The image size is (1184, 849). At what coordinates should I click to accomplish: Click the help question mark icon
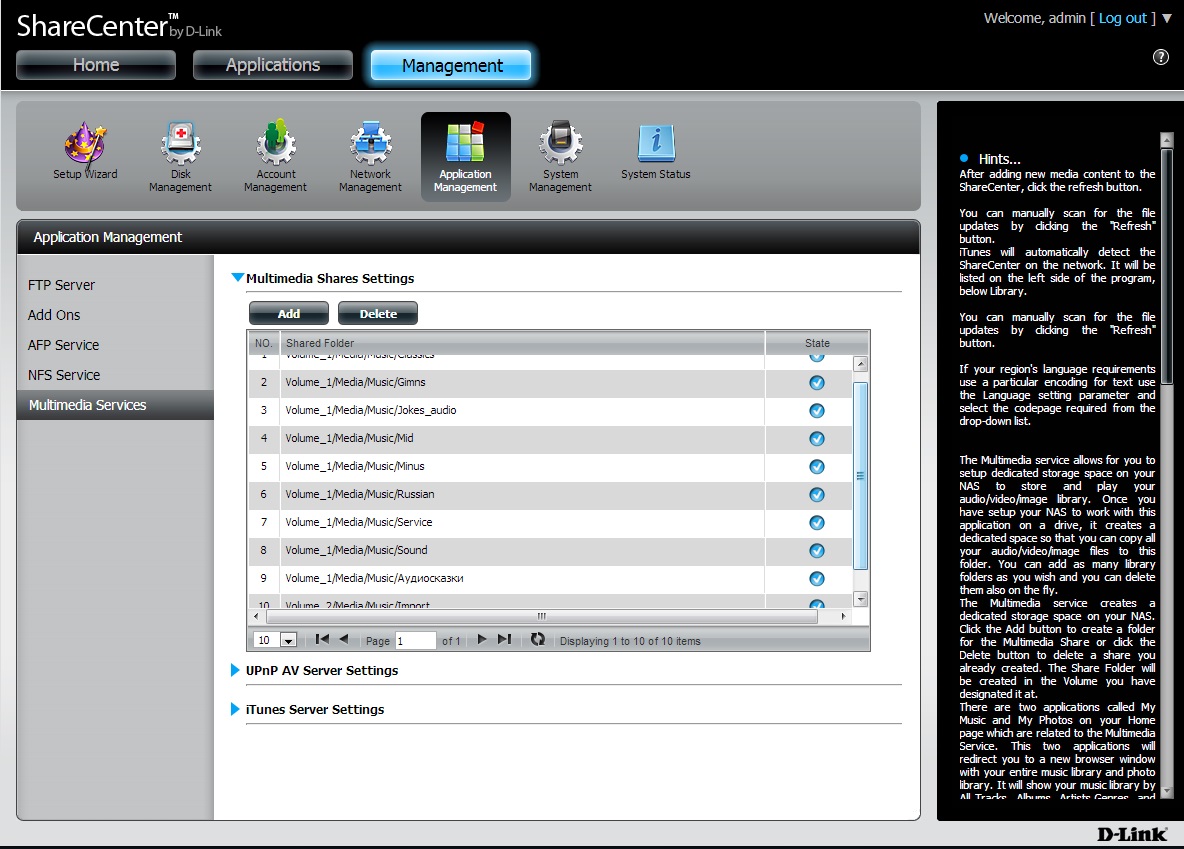1161,57
